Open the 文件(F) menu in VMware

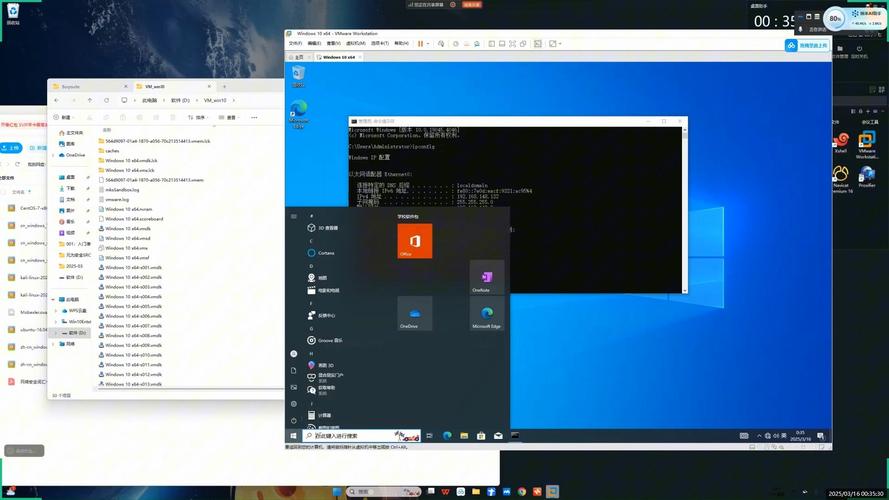pos(295,44)
